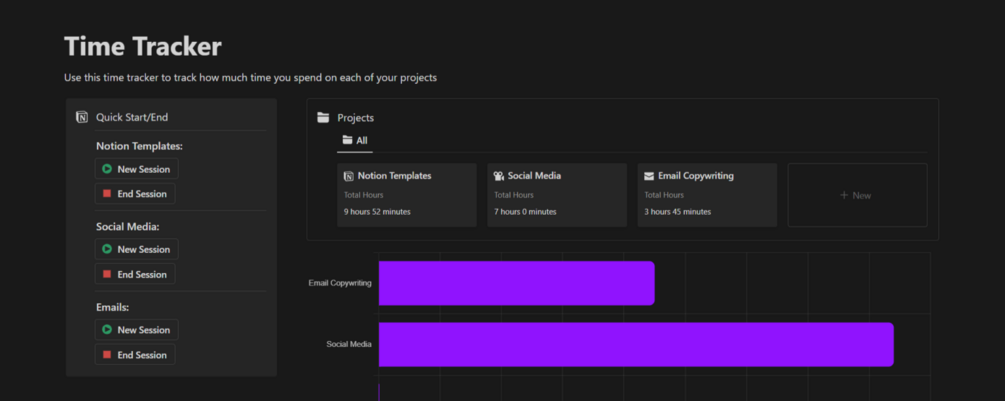This screenshot has height=401, width=1005.
Task: Open the Notion Templates project card
Action: point(407,195)
